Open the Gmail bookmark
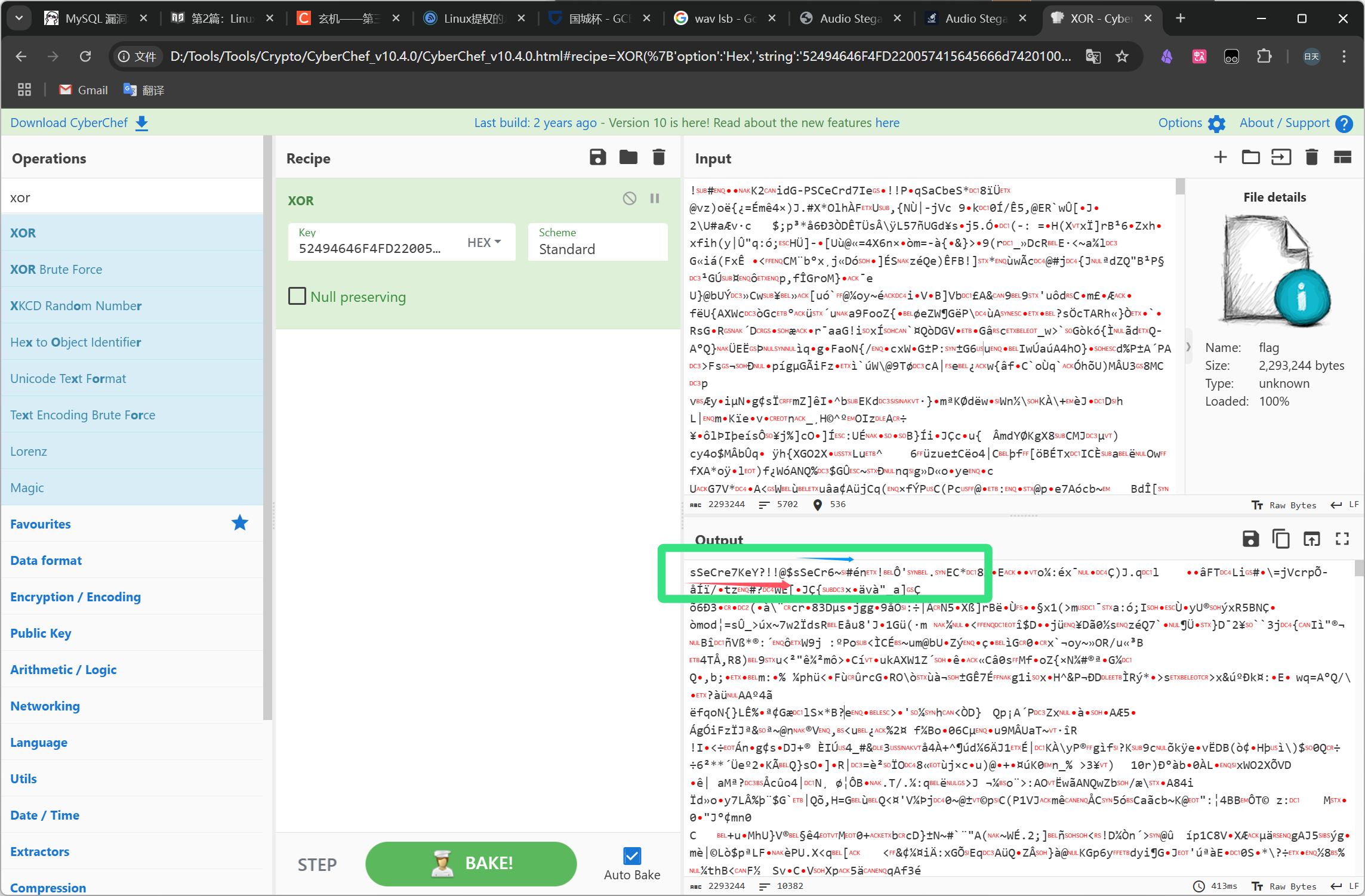The height and width of the screenshot is (896, 1365). [84, 90]
